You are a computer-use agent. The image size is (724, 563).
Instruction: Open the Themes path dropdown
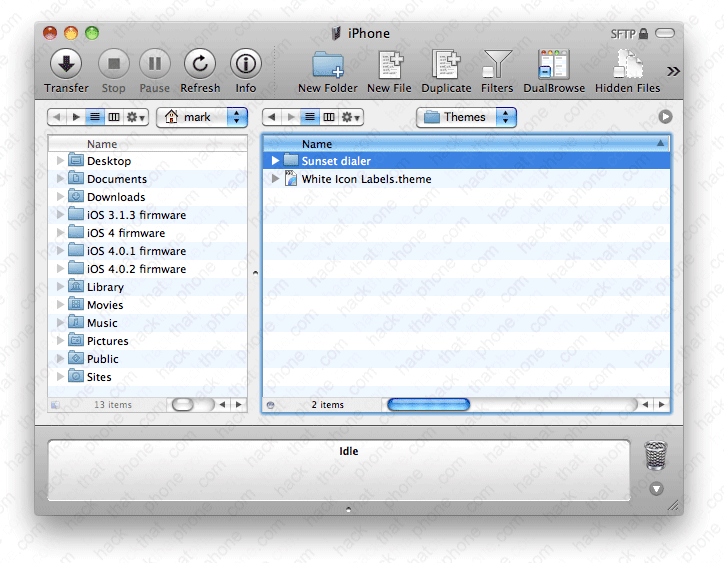point(466,117)
